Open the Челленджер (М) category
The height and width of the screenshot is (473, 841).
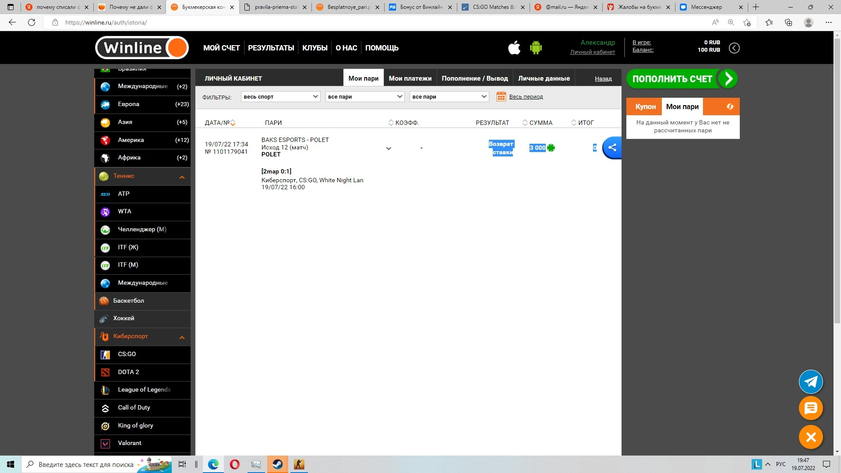point(143,229)
